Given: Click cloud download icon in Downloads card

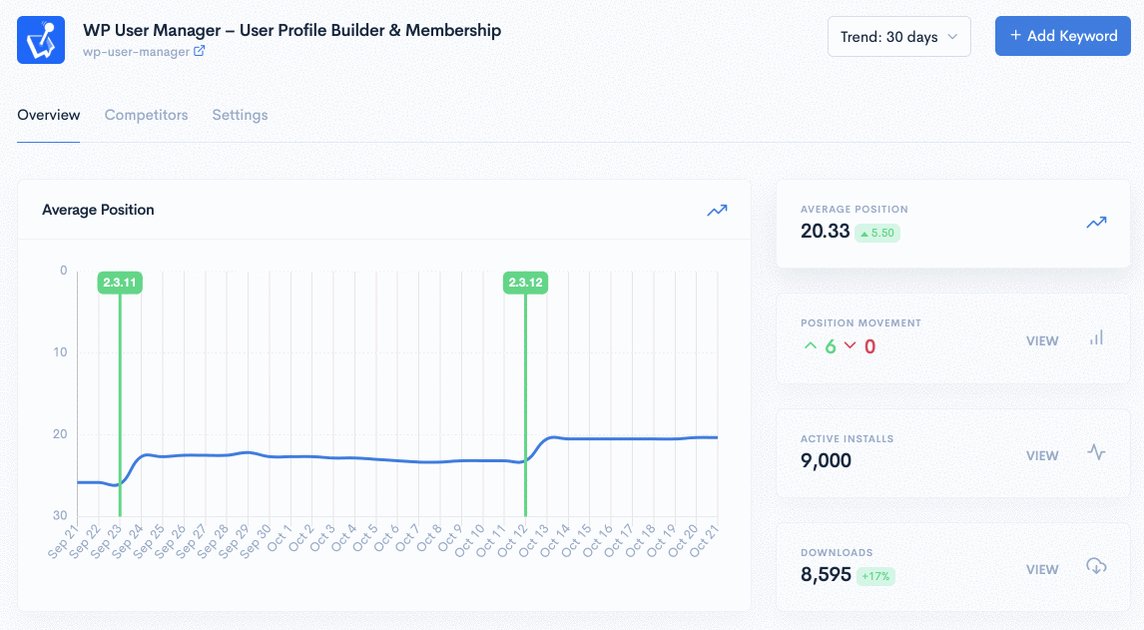Looking at the screenshot, I should click(1096, 566).
